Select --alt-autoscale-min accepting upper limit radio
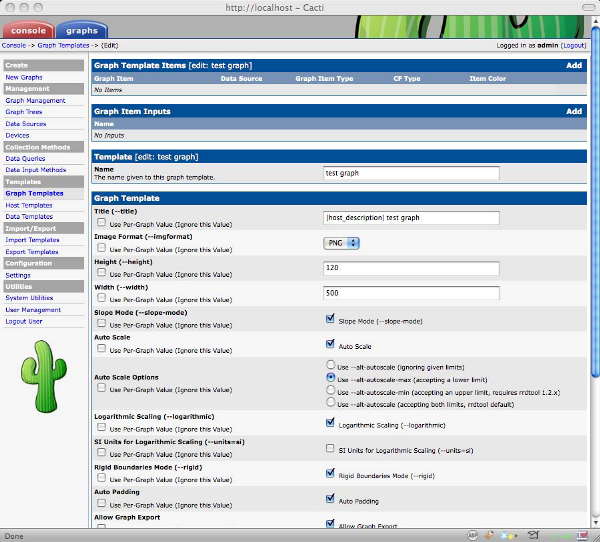 click(x=331, y=390)
